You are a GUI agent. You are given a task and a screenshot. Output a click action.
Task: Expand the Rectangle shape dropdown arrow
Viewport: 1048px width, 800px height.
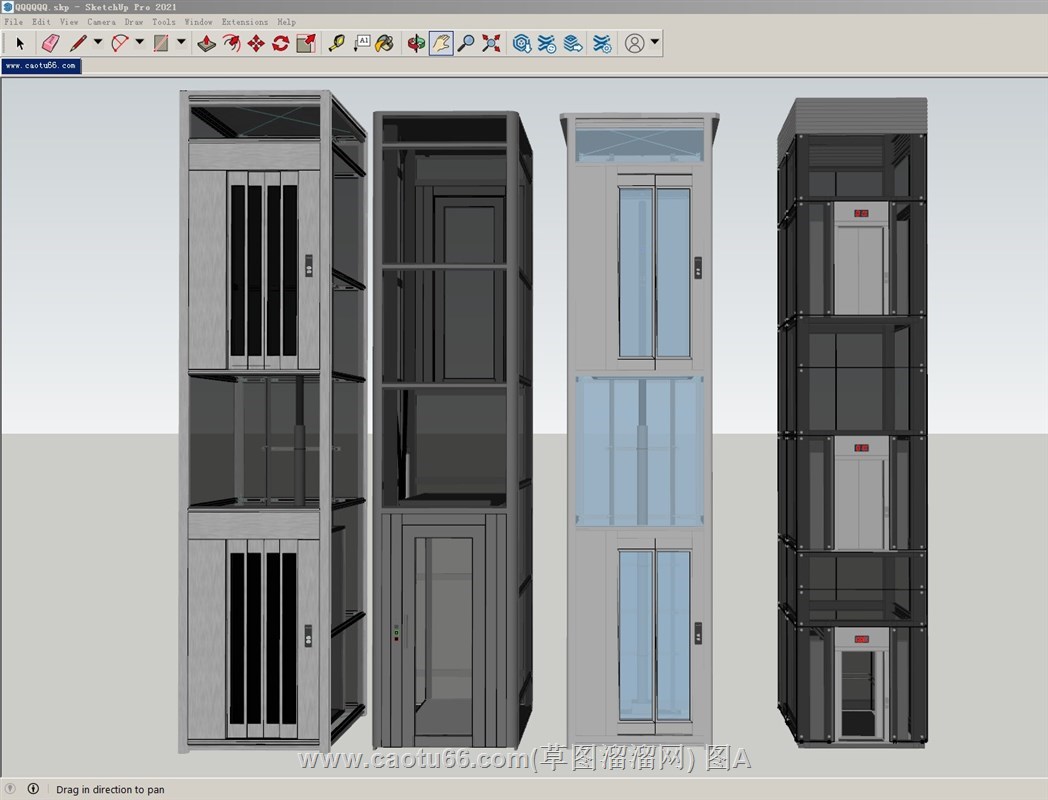181,41
